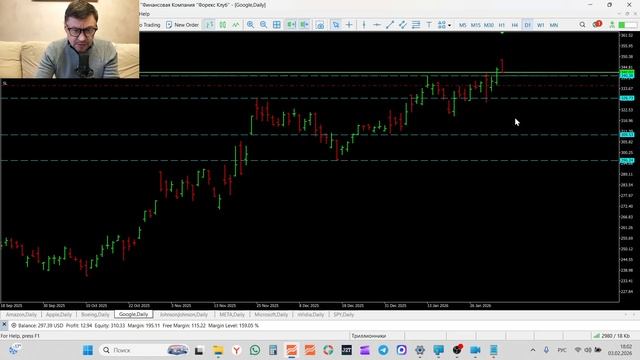Set timeframe to M5
This screenshot has width=640, height=360.
pos(462,25)
